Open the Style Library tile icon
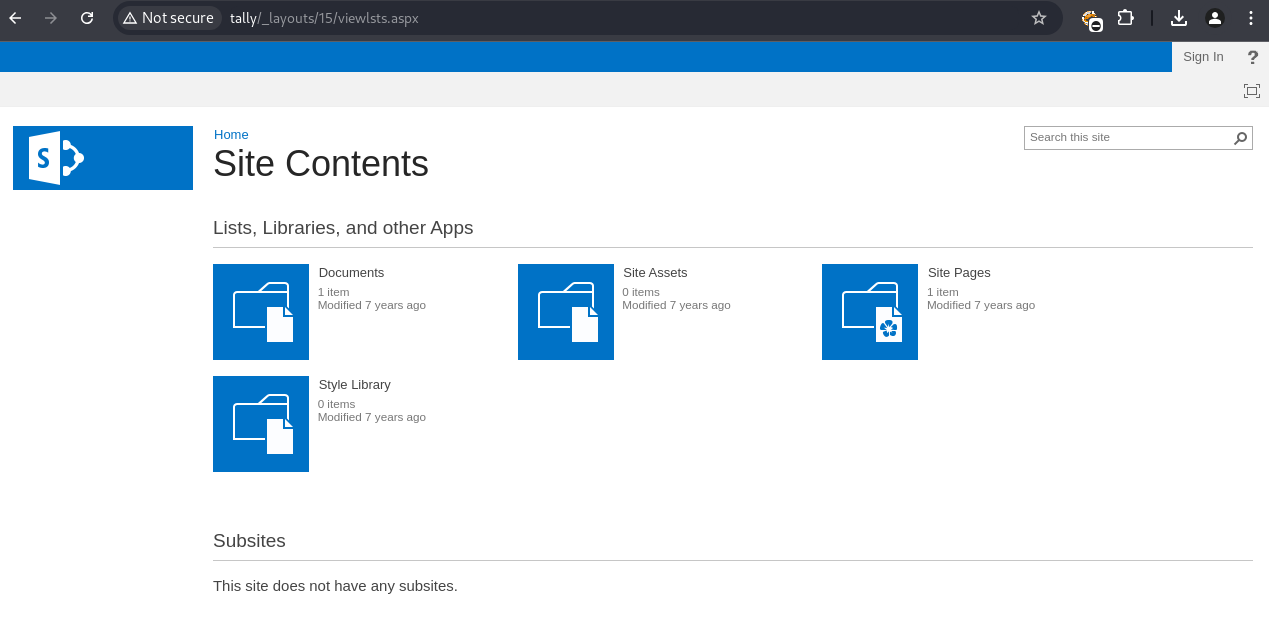This screenshot has width=1269, height=622. point(261,424)
